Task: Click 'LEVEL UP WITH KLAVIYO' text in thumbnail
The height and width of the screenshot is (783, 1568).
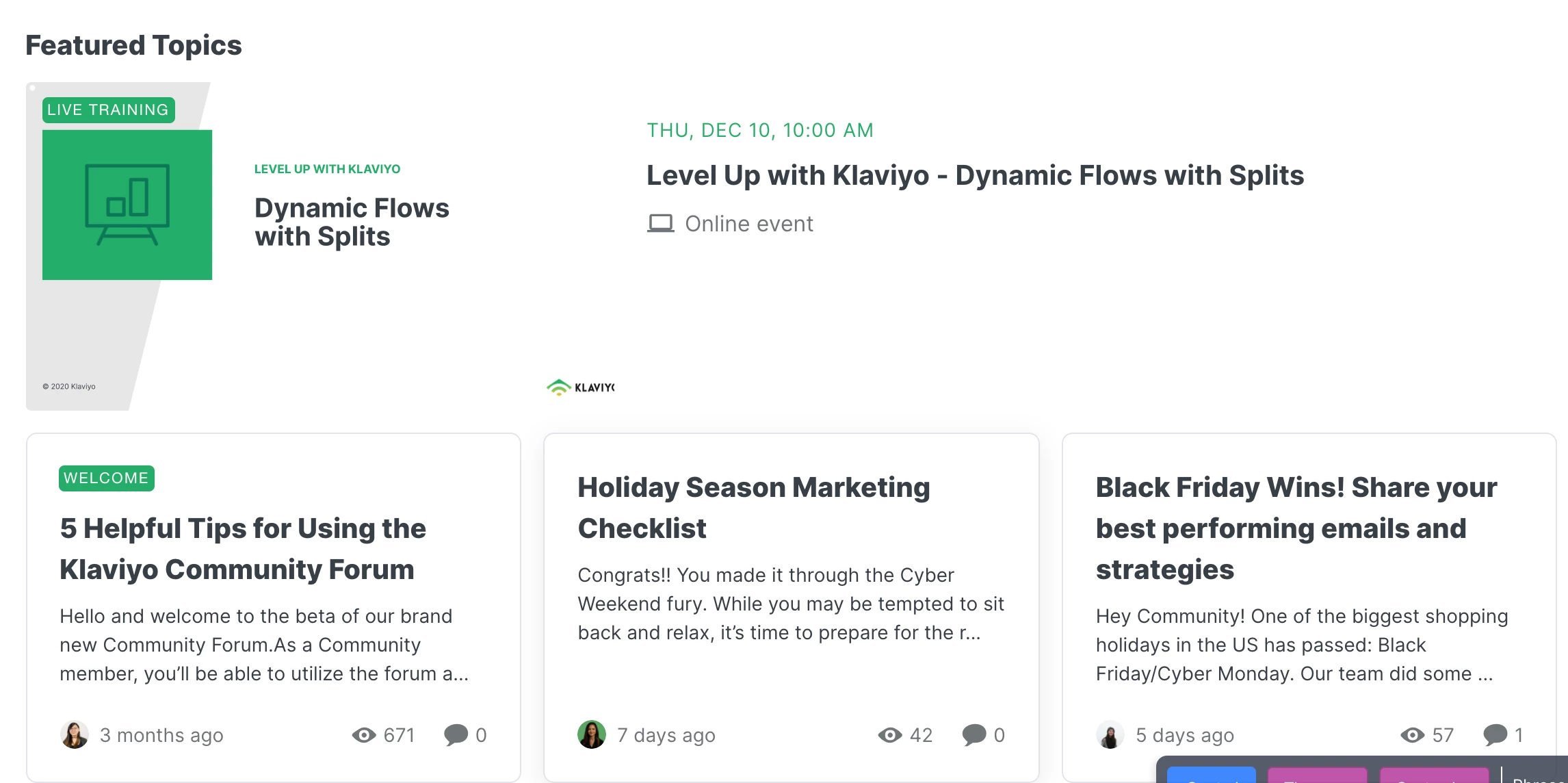Action: tap(327, 169)
